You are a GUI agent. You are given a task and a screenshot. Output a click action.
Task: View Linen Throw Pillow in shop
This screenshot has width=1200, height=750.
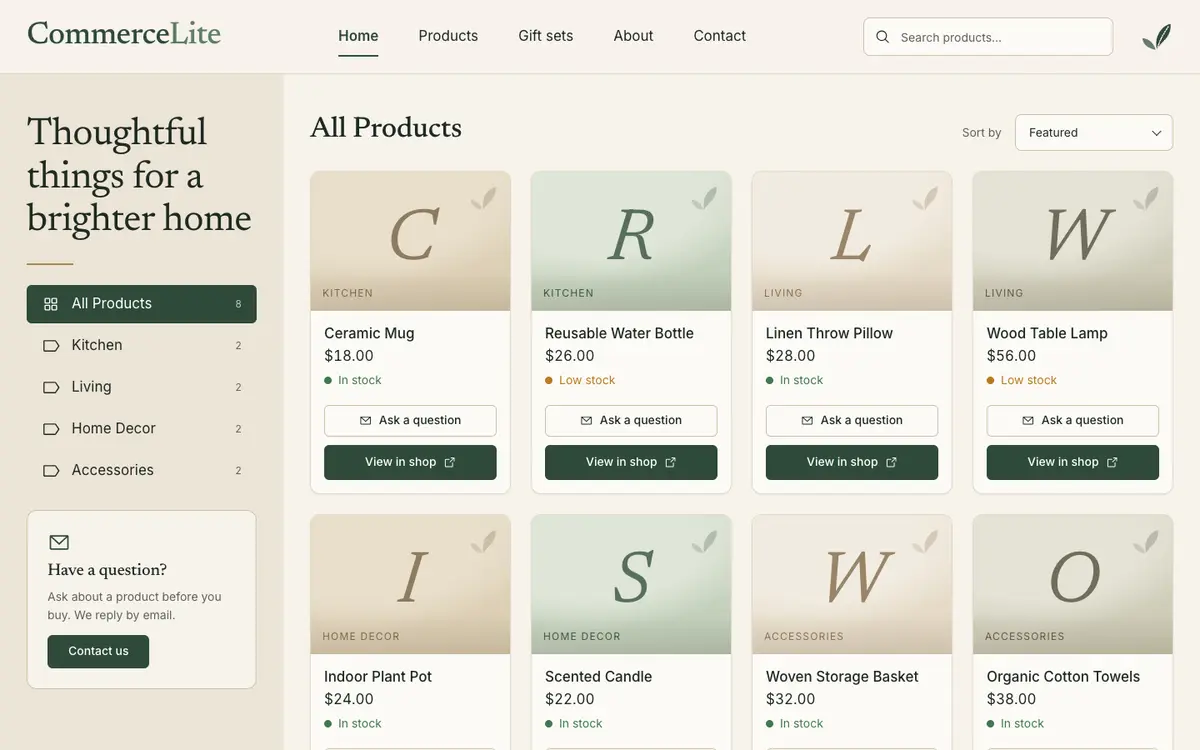tap(852, 462)
